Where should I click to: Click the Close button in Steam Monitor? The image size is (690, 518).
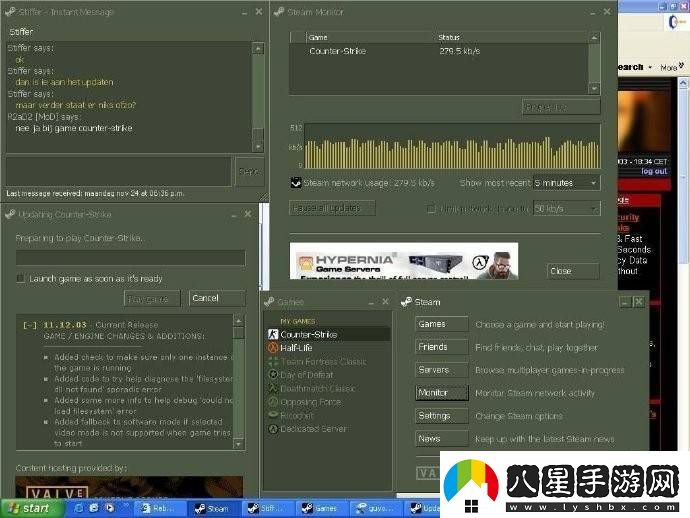click(x=573, y=271)
